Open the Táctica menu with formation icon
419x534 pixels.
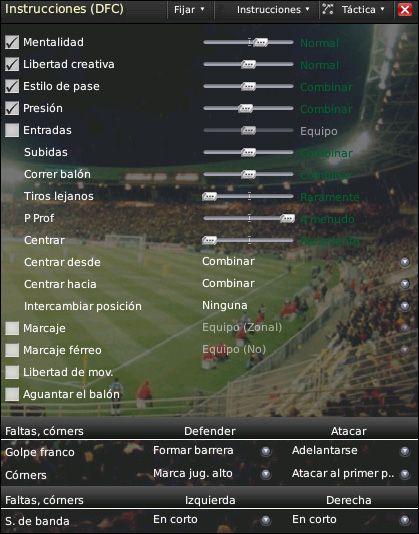353,10
